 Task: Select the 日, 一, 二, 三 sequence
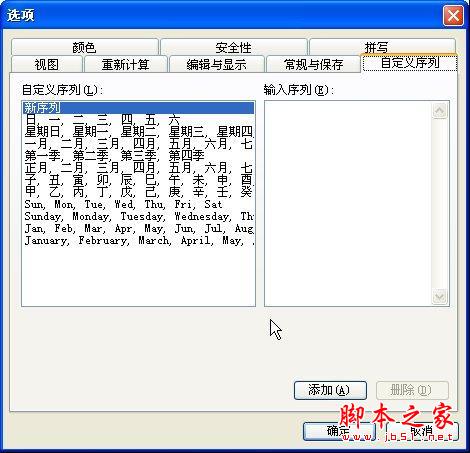pyautogui.click(x=138, y=120)
